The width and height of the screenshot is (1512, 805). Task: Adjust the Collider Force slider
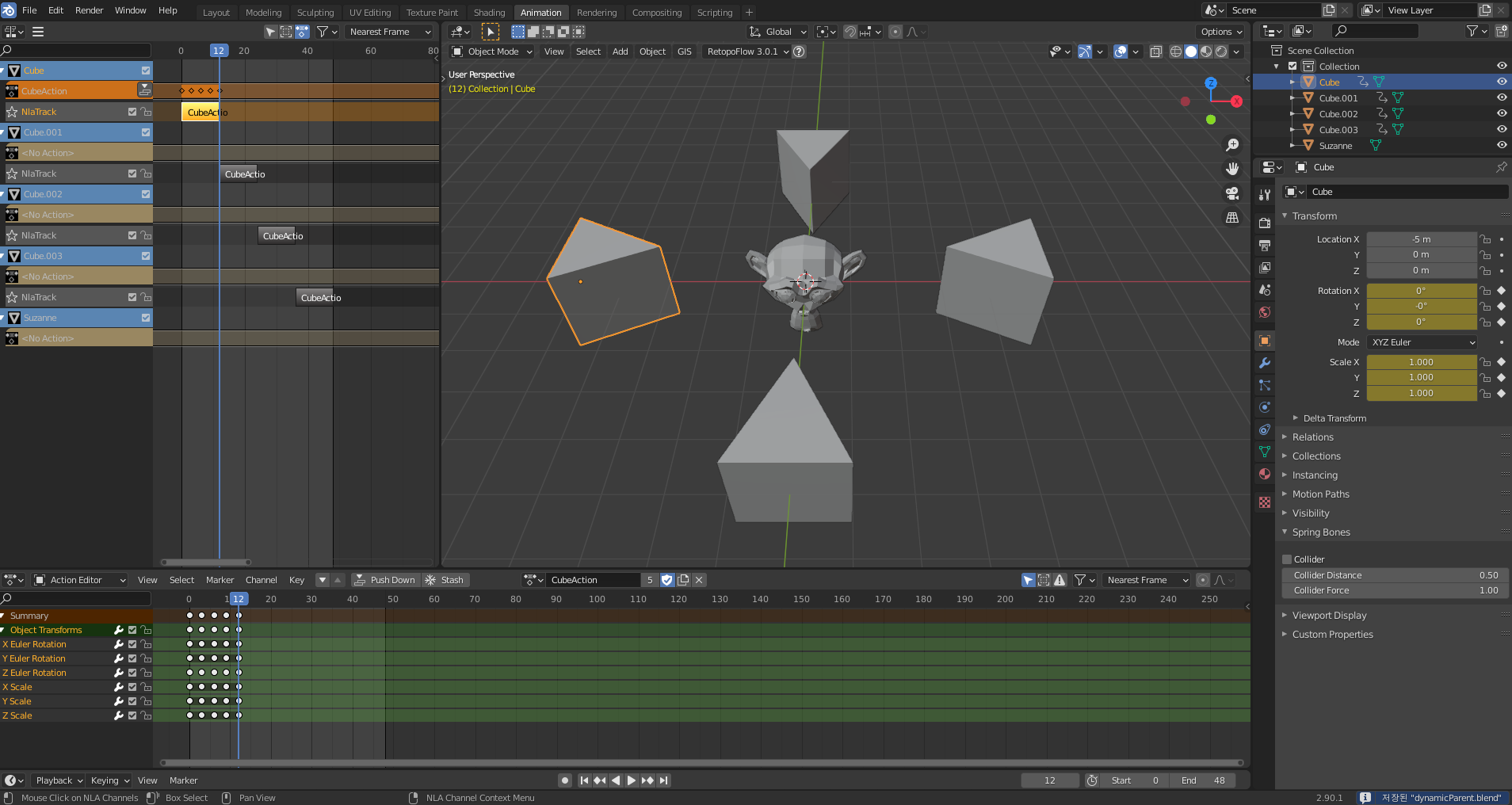click(x=1396, y=590)
